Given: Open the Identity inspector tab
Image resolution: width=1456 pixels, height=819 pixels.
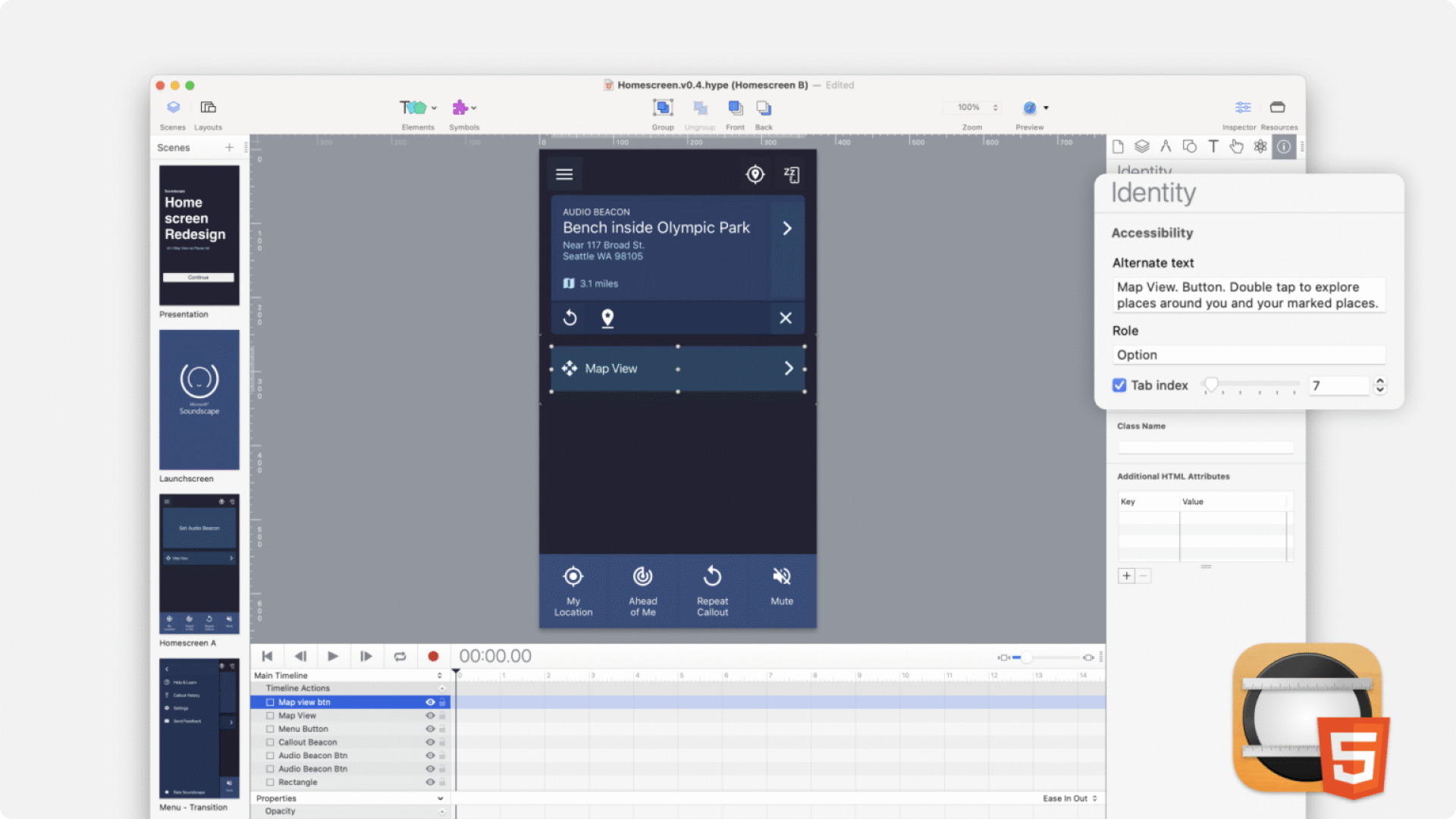Looking at the screenshot, I should coord(1283,147).
